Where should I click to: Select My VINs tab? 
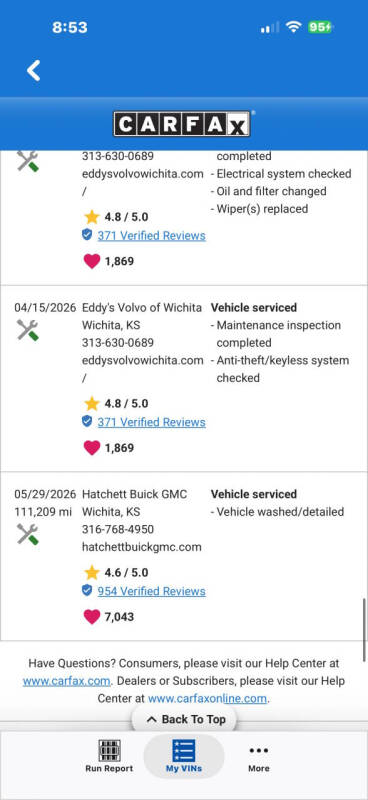coord(184,756)
